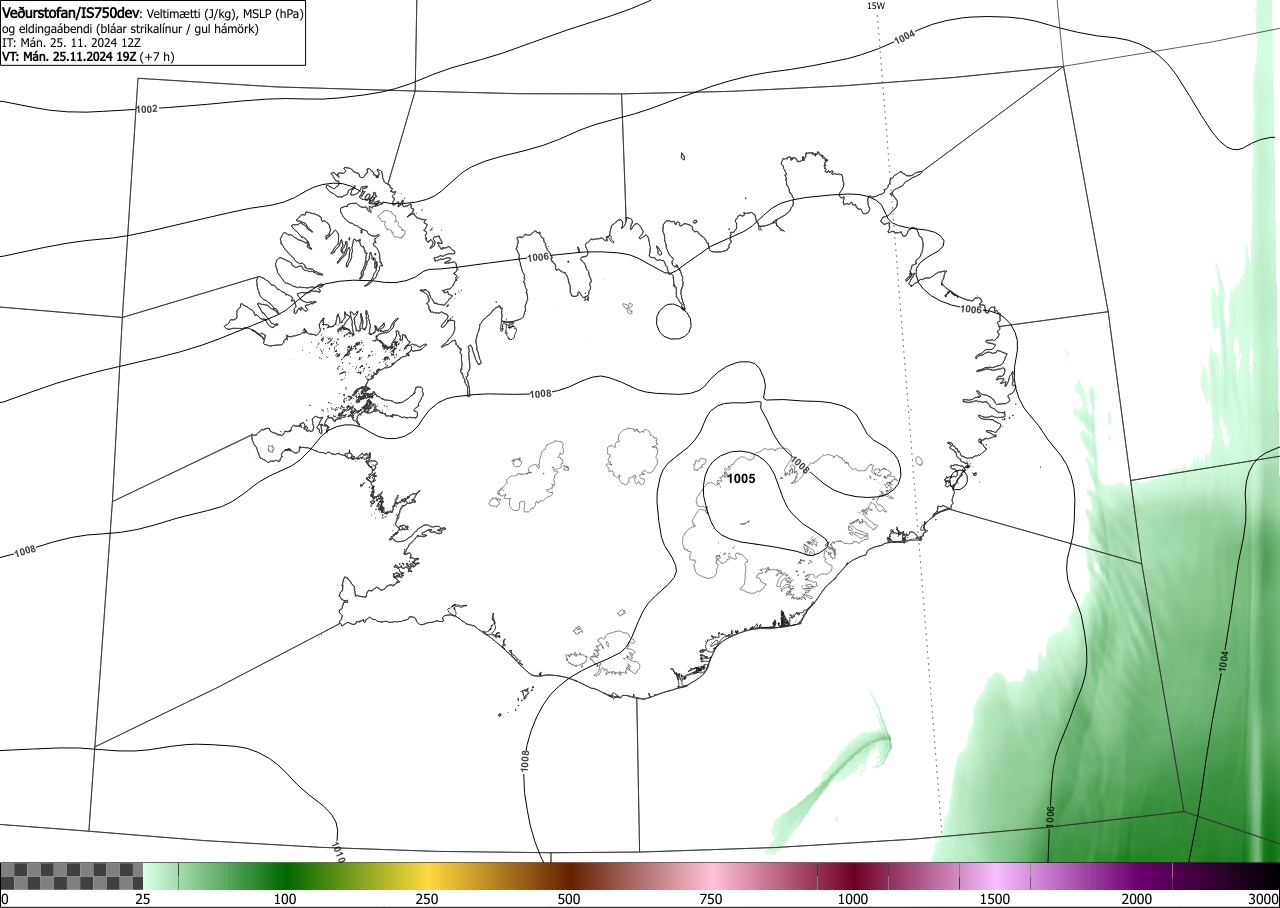Viewport: 1280px width, 908px height.
Task: Click the title text Veðurstofan/IS750dev
Action: tap(71, 13)
